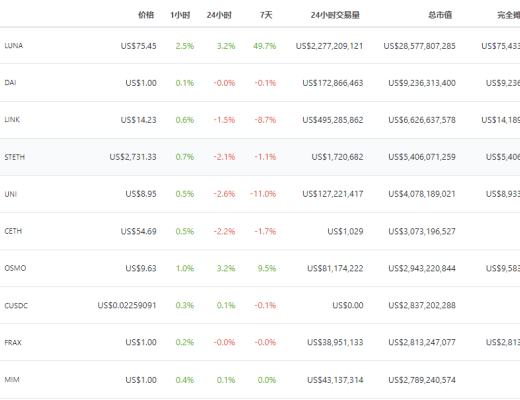Open the MIM coin link
The width and height of the screenshot is (520, 400).
[12, 380]
